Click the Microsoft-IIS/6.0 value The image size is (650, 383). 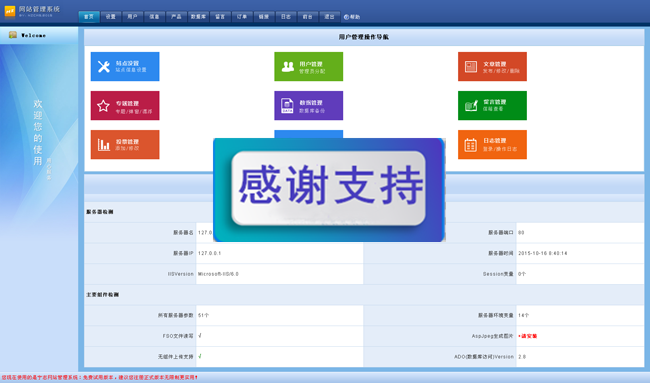click(x=218, y=274)
